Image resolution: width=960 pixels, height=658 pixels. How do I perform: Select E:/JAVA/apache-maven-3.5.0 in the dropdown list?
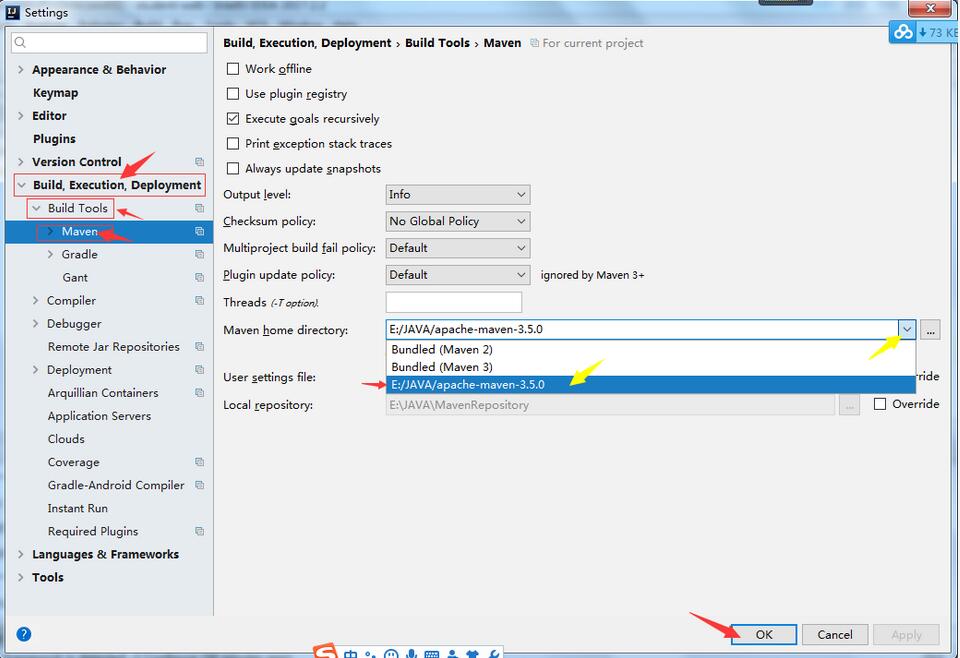pyautogui.click(x=651, y=384)
